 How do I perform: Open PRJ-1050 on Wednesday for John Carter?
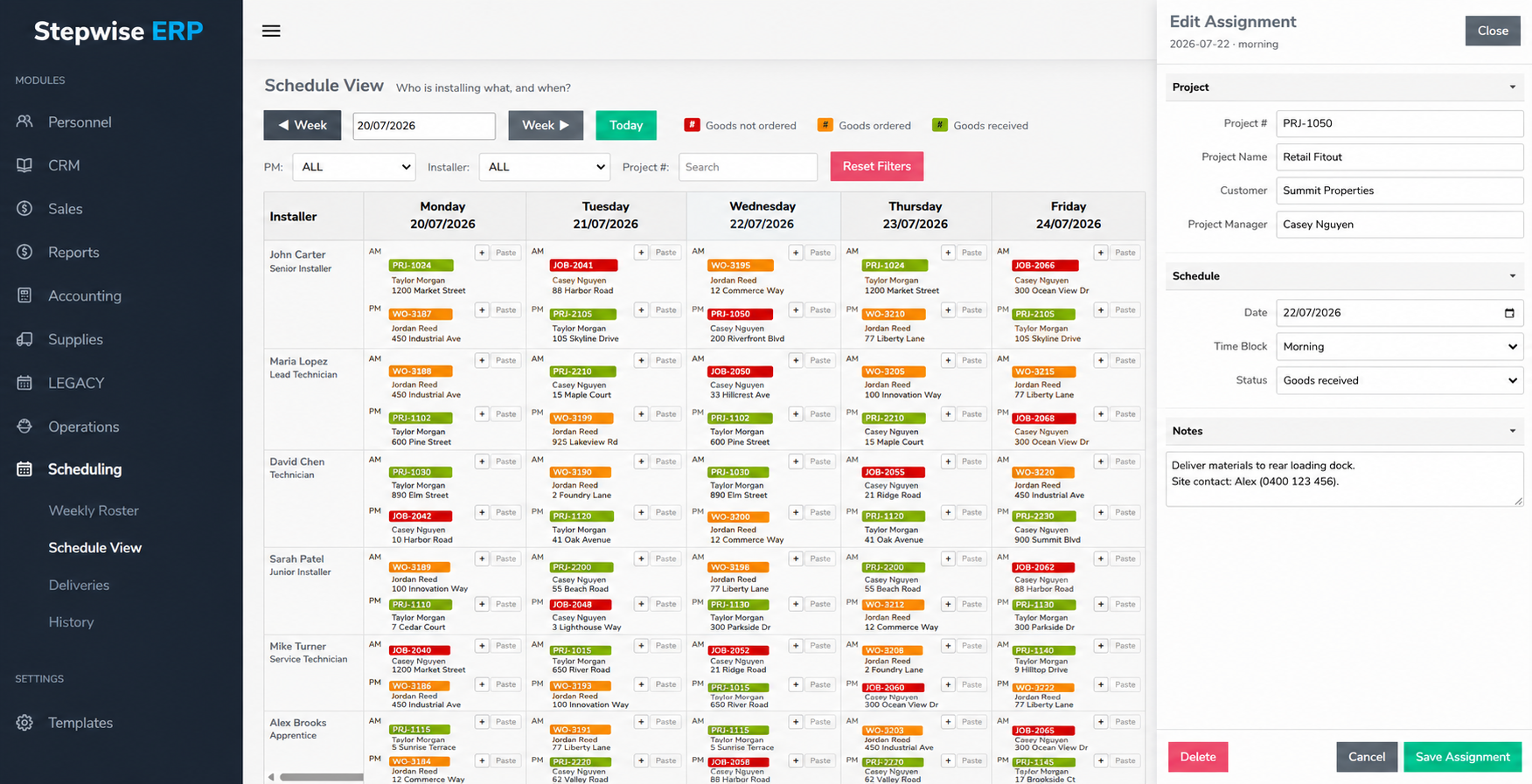point(740,314)
